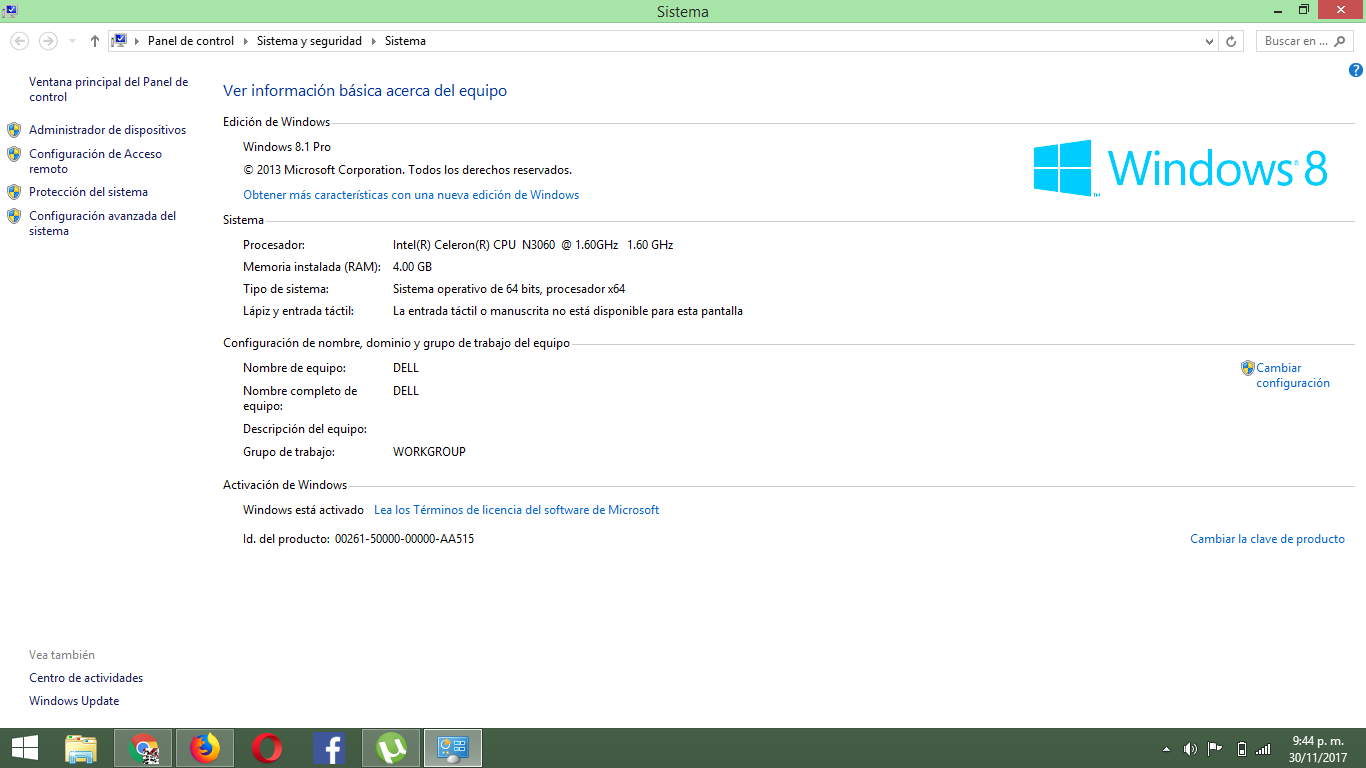
Task: Open Windows Update link
Action: coord(74,701)
